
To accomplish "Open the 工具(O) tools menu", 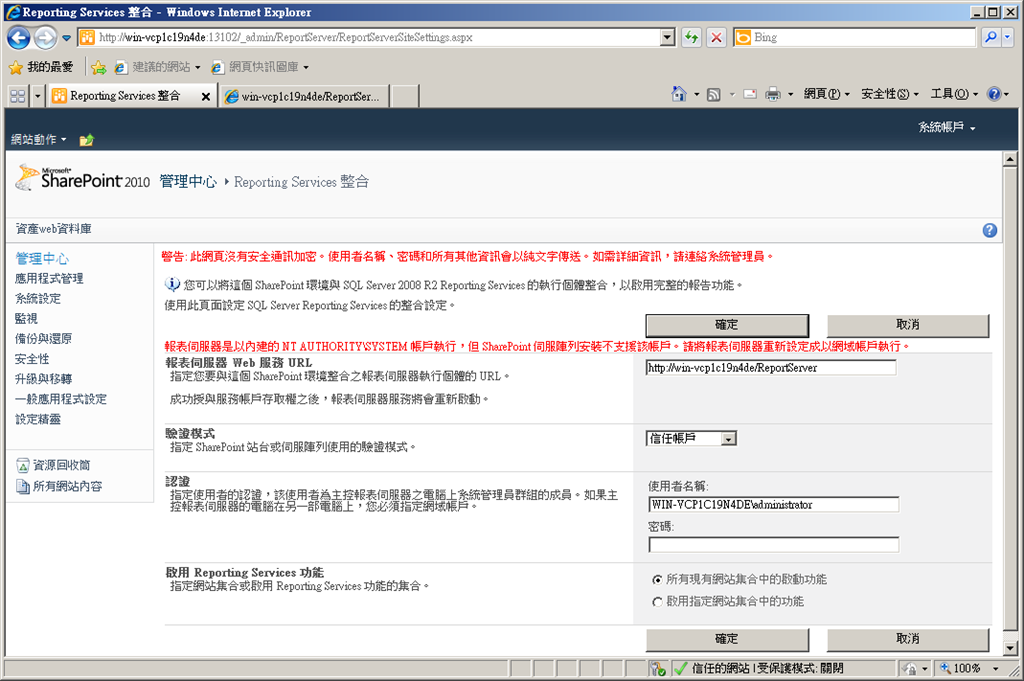I will pos(954,95).
